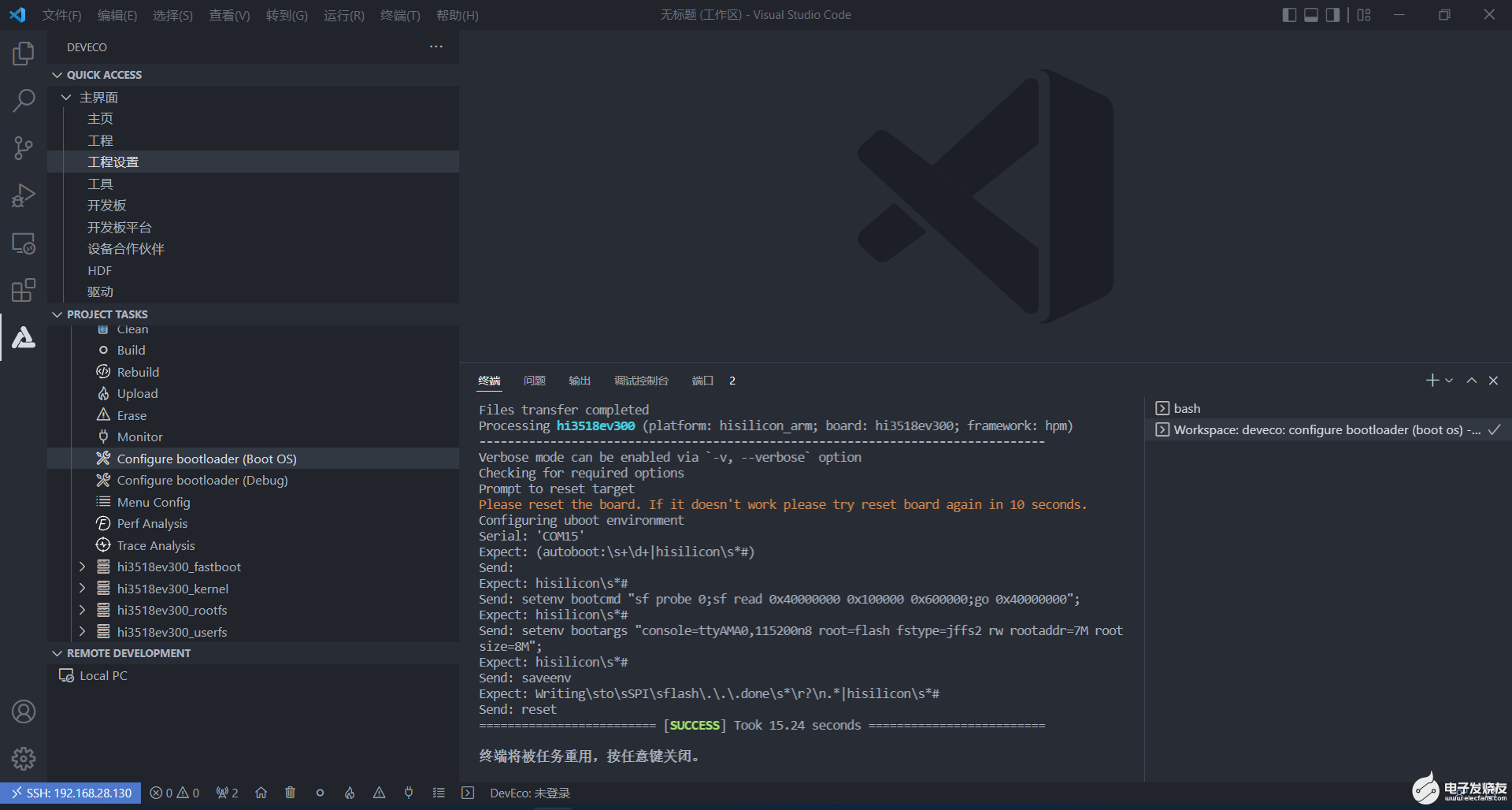
Task: Collapse the PROJECT TASKS section
Action: (57, 314)
